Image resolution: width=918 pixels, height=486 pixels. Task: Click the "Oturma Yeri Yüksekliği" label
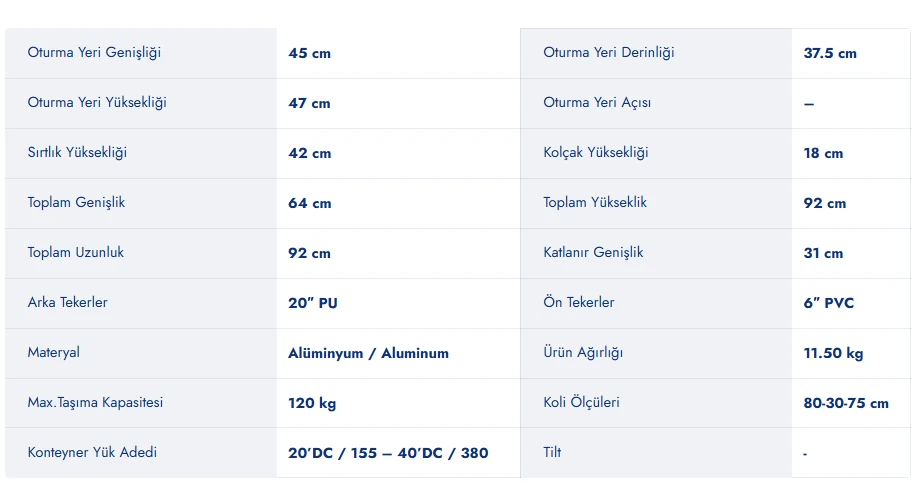pyautogui.click(x=97, y=103)
